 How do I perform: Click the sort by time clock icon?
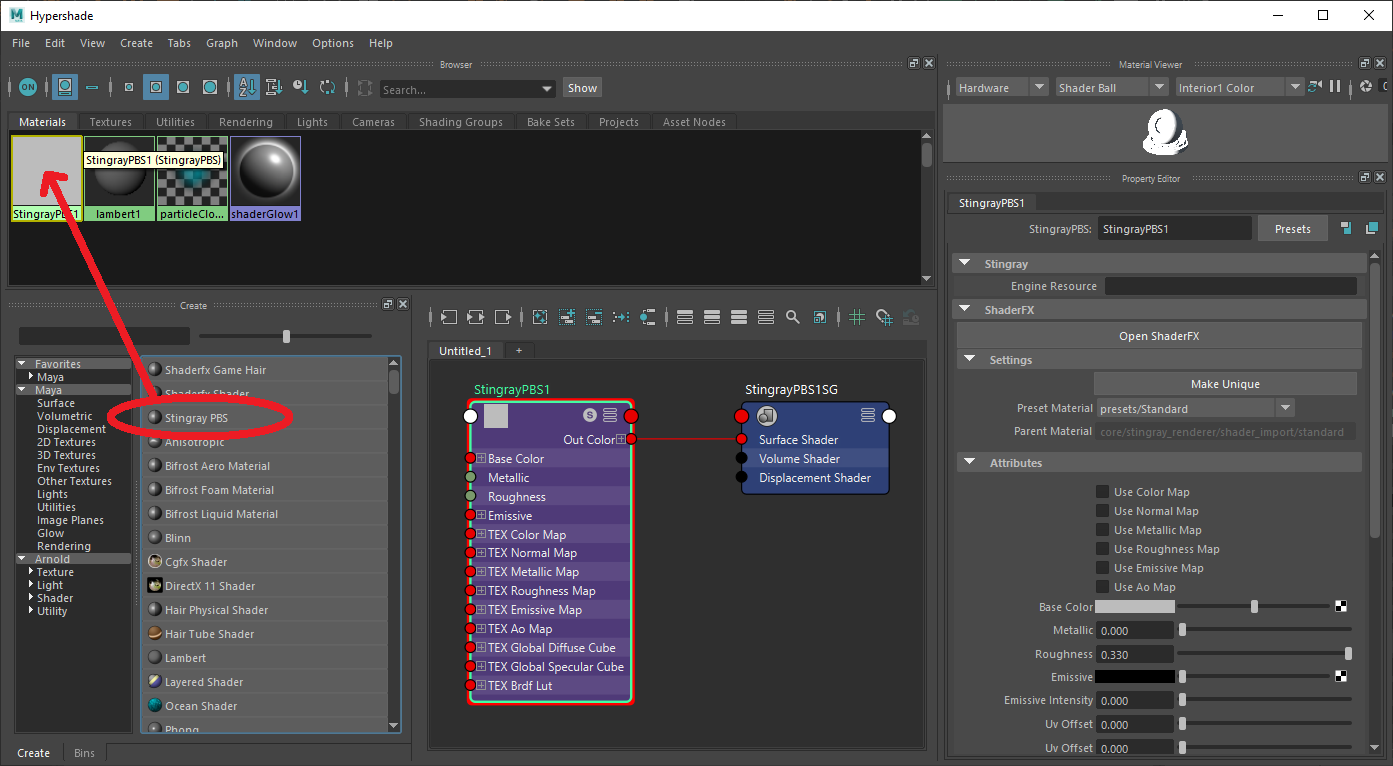point(300,88)
